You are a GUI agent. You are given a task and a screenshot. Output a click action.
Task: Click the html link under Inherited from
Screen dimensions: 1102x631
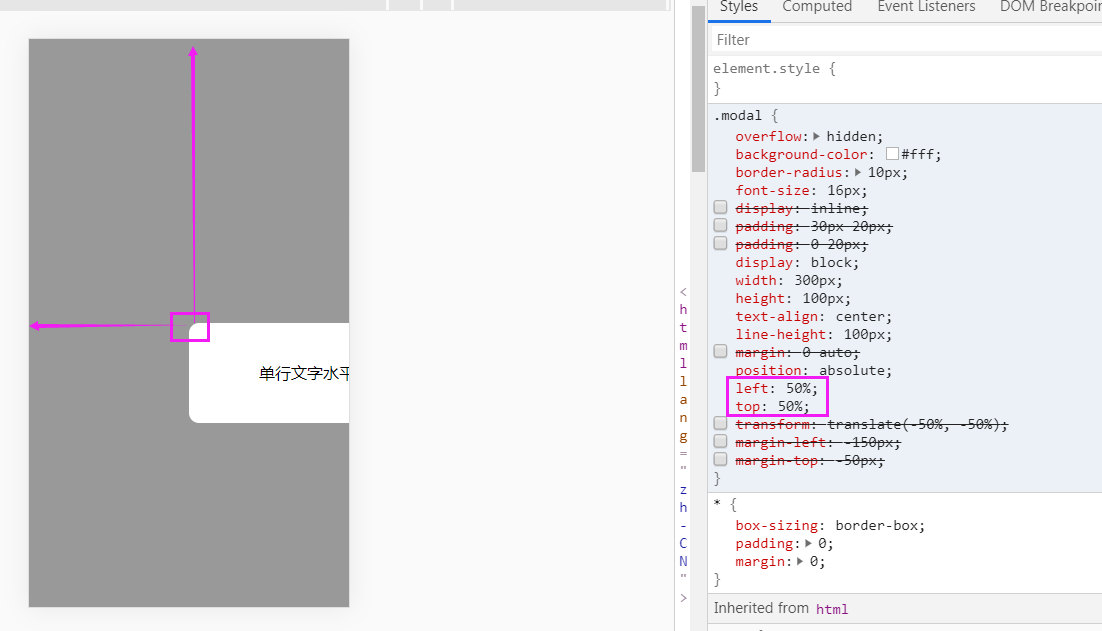pyautogui.click(x=830, y=608)
